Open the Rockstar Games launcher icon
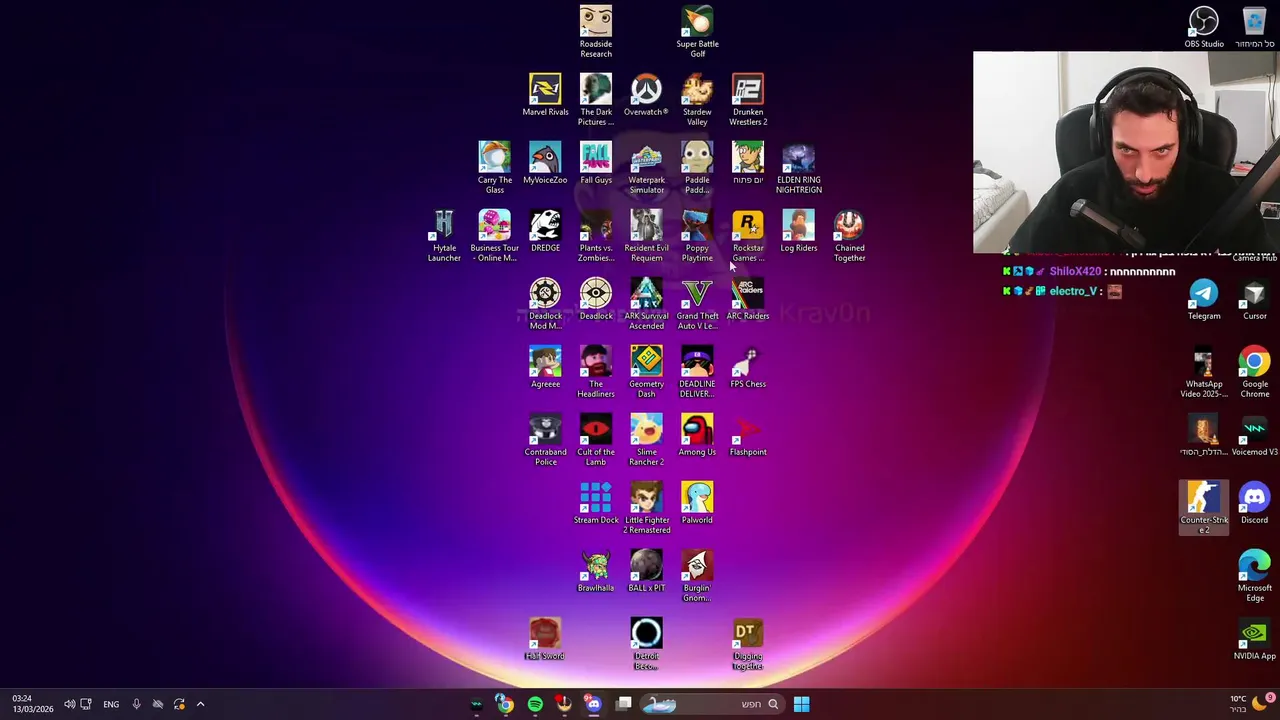The width and height of the screenshot is (1280, 720). coord(748,235)
